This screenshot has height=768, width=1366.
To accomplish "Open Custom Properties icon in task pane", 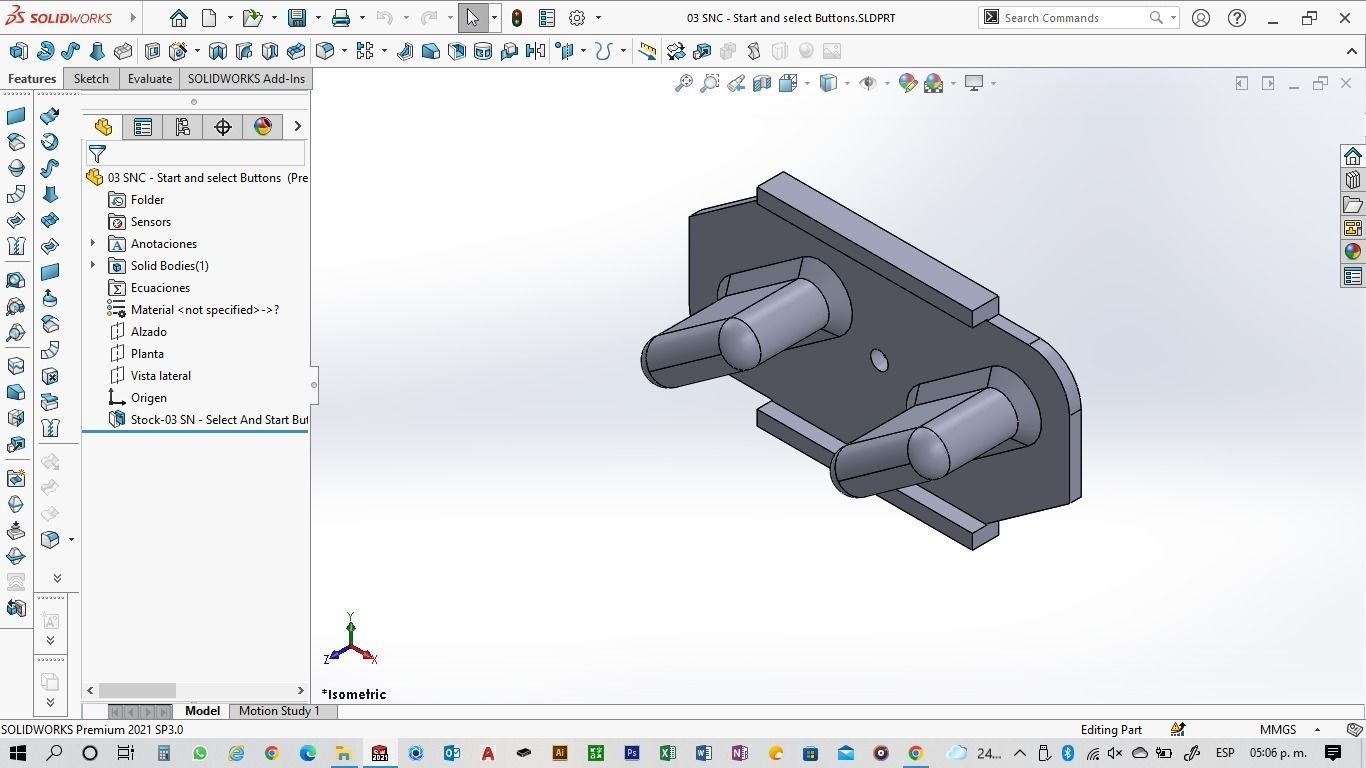I will click(x=1353, y=276).
